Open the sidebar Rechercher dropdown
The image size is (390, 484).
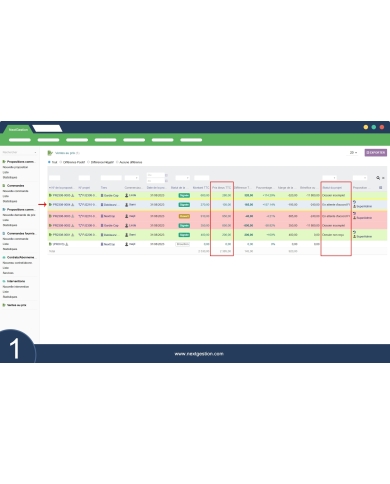[x=19, y=152]
